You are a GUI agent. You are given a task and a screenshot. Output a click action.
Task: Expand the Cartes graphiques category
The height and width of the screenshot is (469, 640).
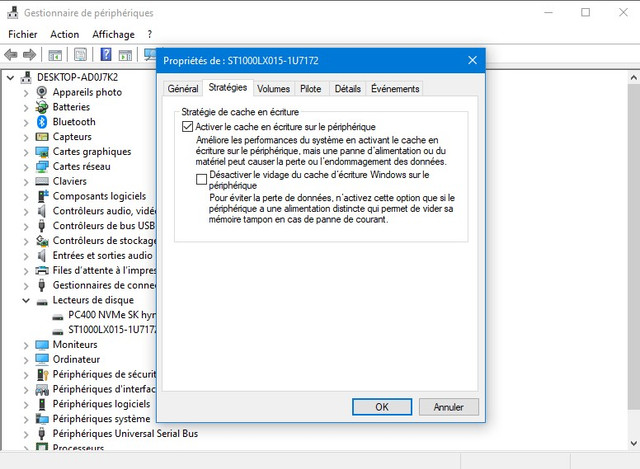point(26,153)
